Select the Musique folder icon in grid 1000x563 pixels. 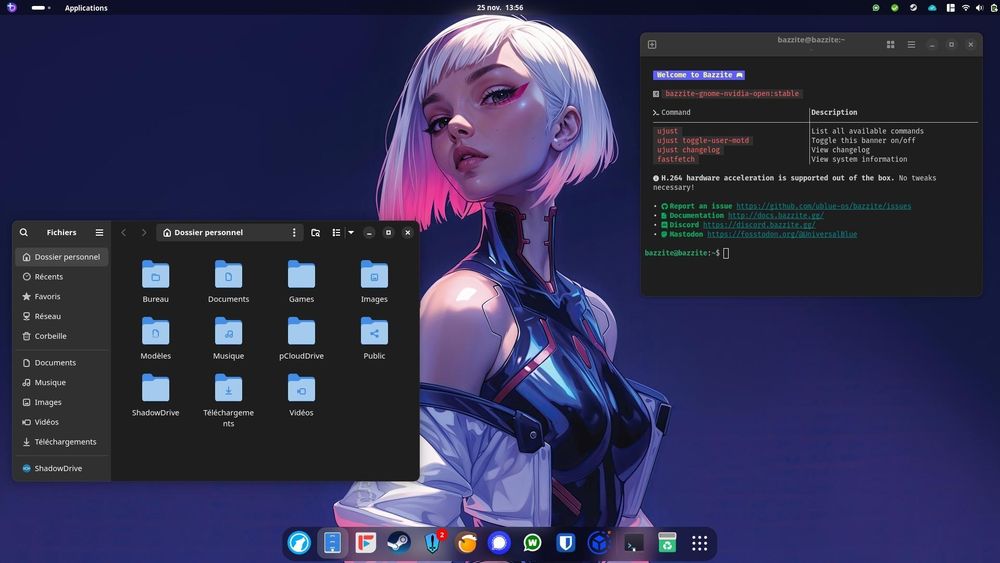[228, 331]
